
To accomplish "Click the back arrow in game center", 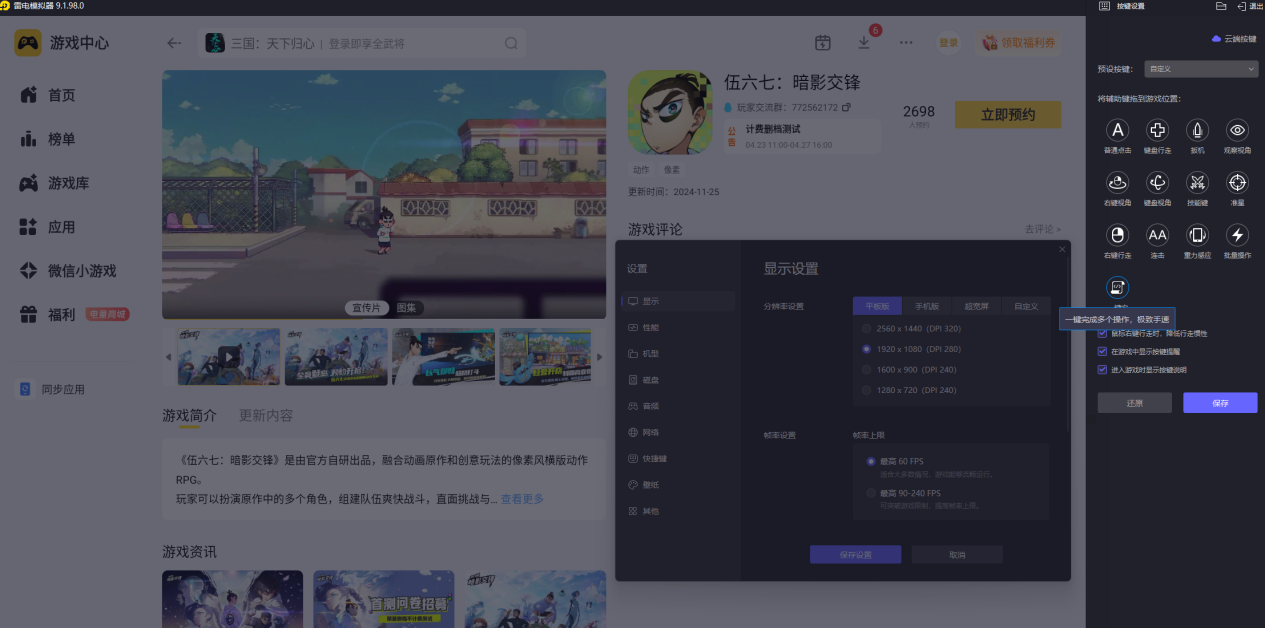I will 174,43.
